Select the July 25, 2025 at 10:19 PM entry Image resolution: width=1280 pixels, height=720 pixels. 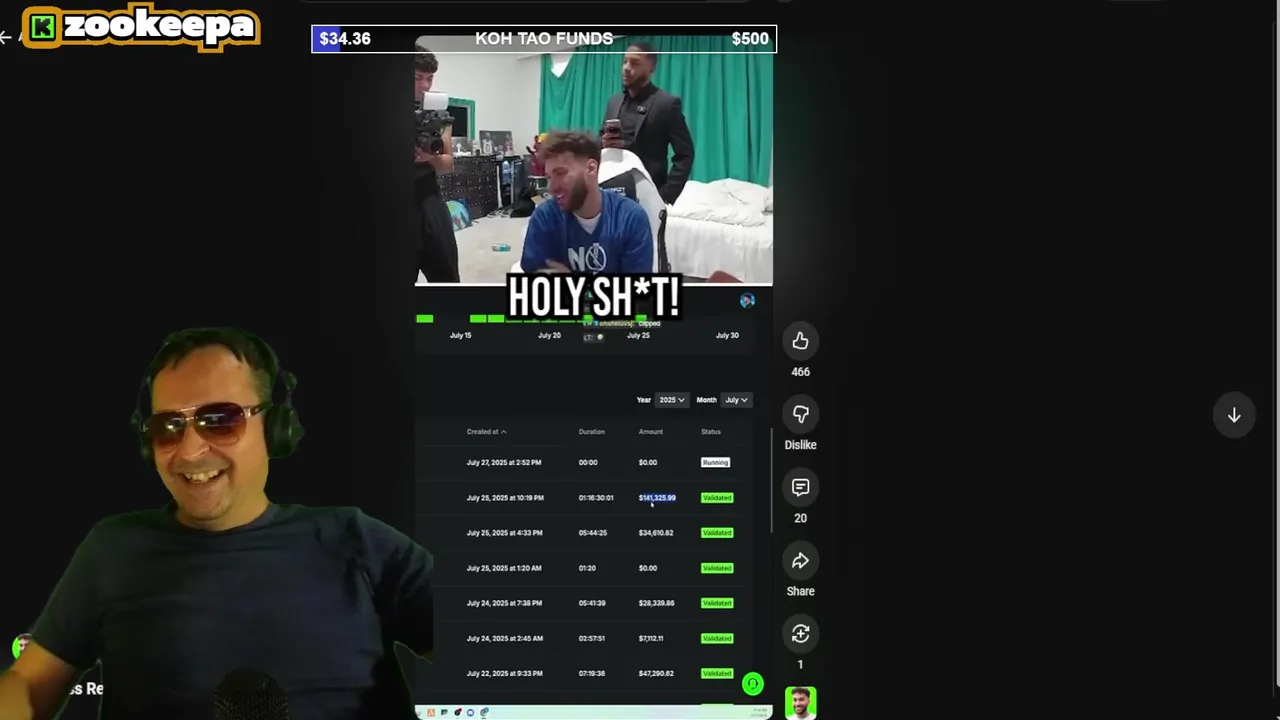click(505, 498)
